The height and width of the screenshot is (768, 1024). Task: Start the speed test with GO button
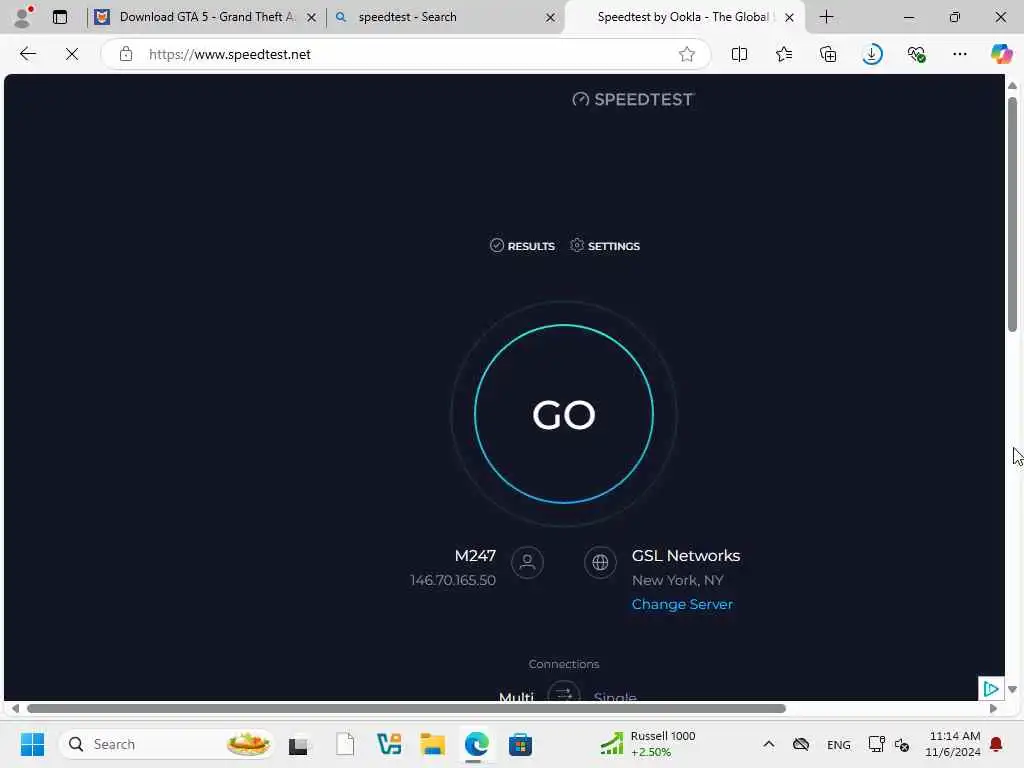[564, 414]
